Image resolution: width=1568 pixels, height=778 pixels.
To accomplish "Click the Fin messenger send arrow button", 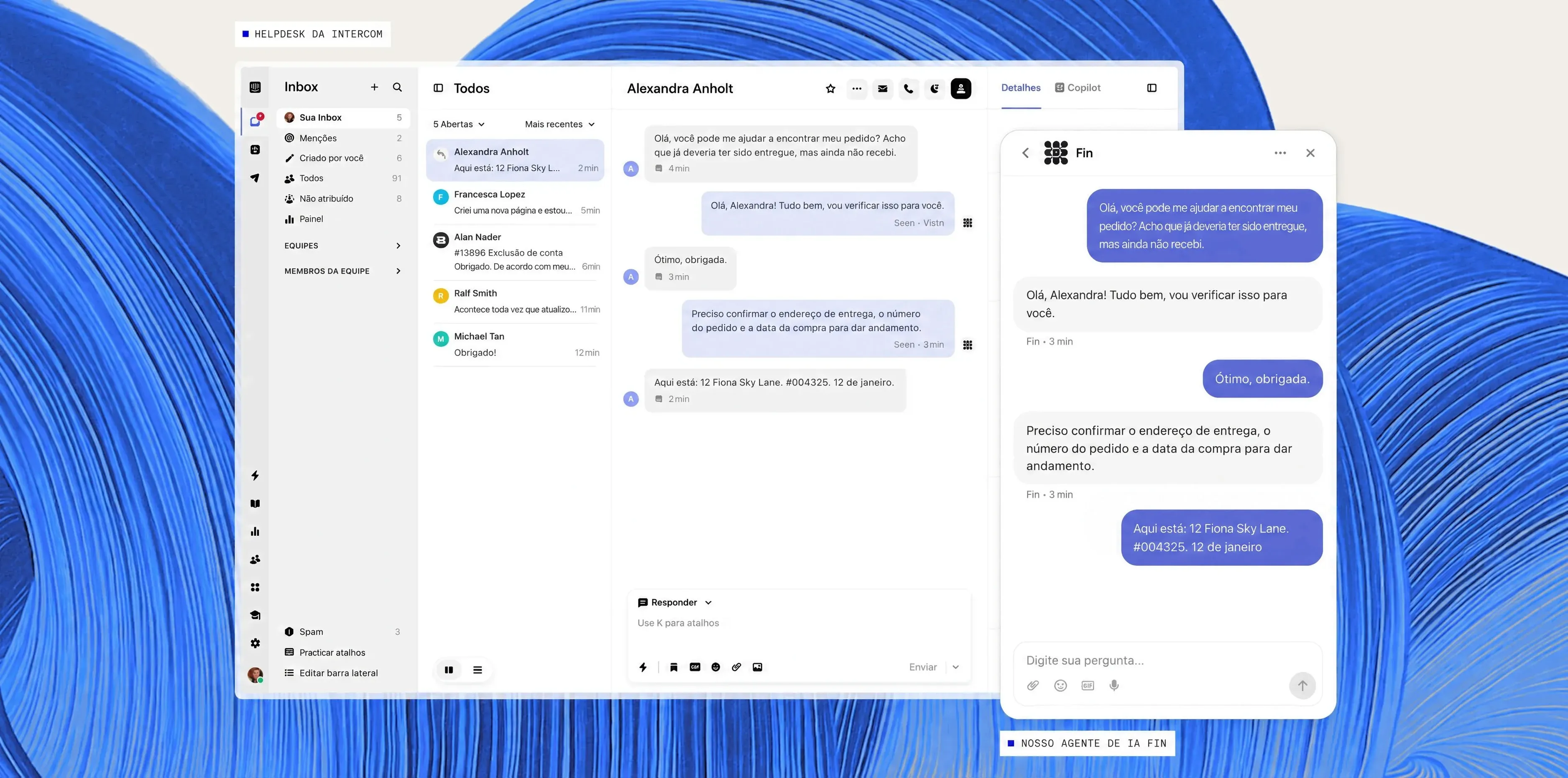I will [x=1302, y=686].
